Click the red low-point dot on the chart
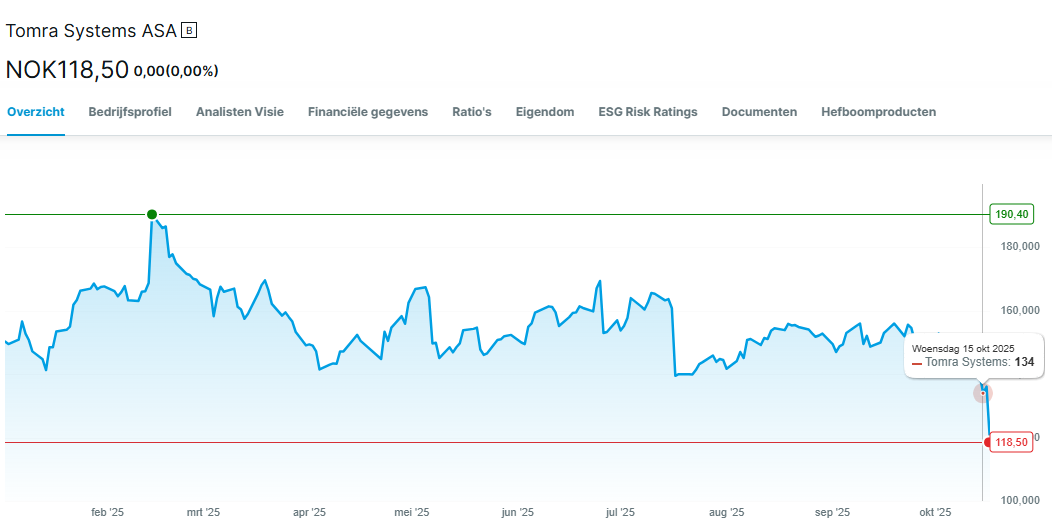 (x=989, y=443)
